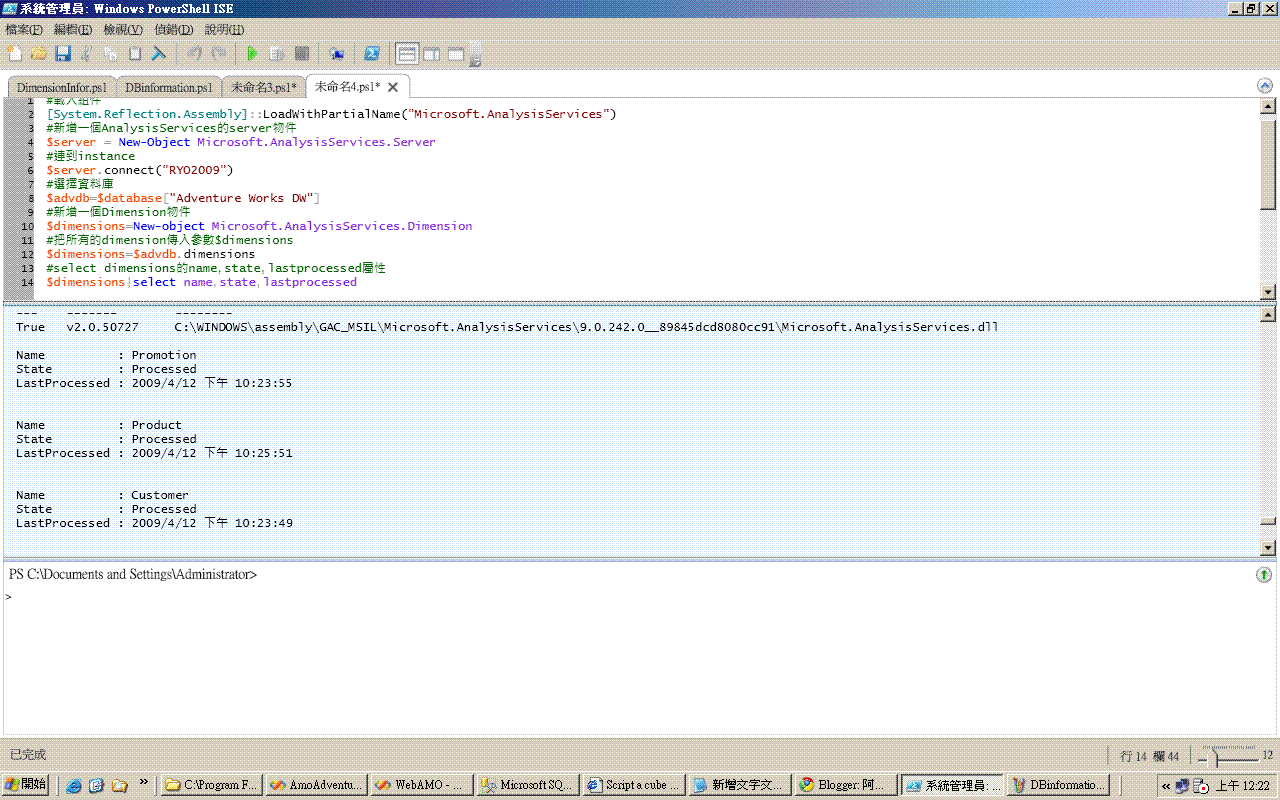Viewport: 1280px width, 800px height.
Task: Open the 偵錯 (Debug) menu
Action: tap(173, 30)
